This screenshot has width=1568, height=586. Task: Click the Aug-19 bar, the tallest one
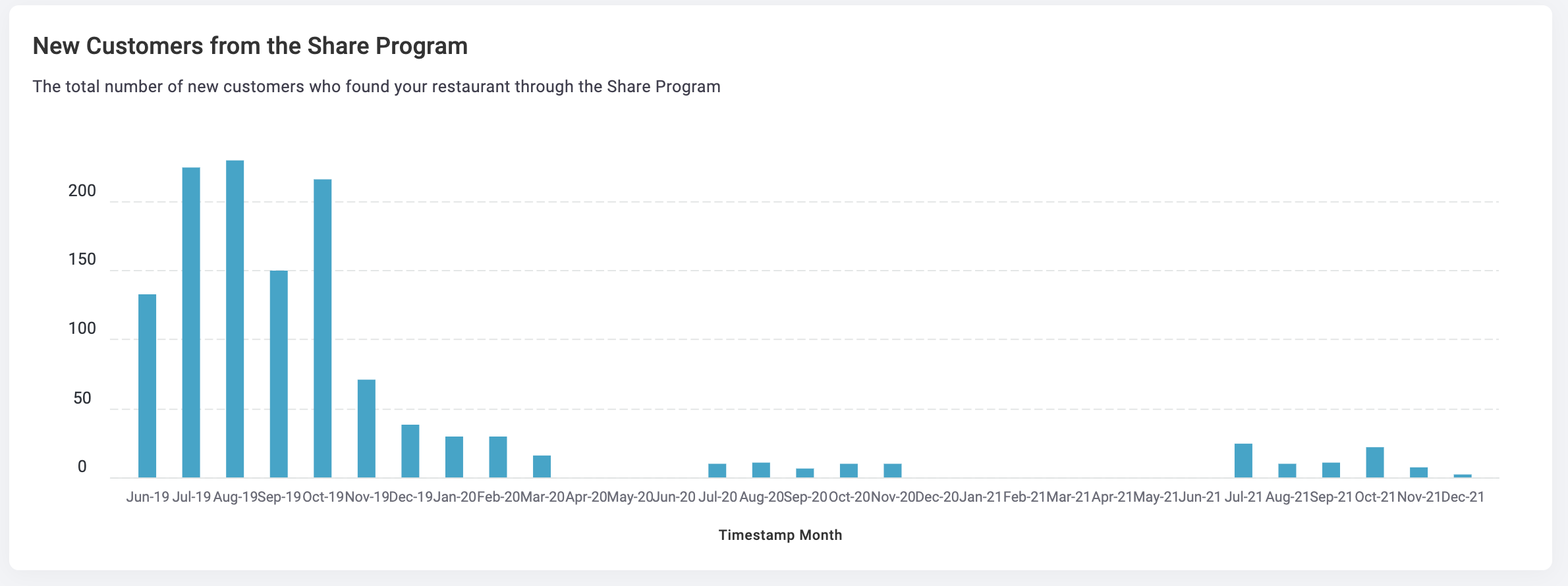pos(235,319)
